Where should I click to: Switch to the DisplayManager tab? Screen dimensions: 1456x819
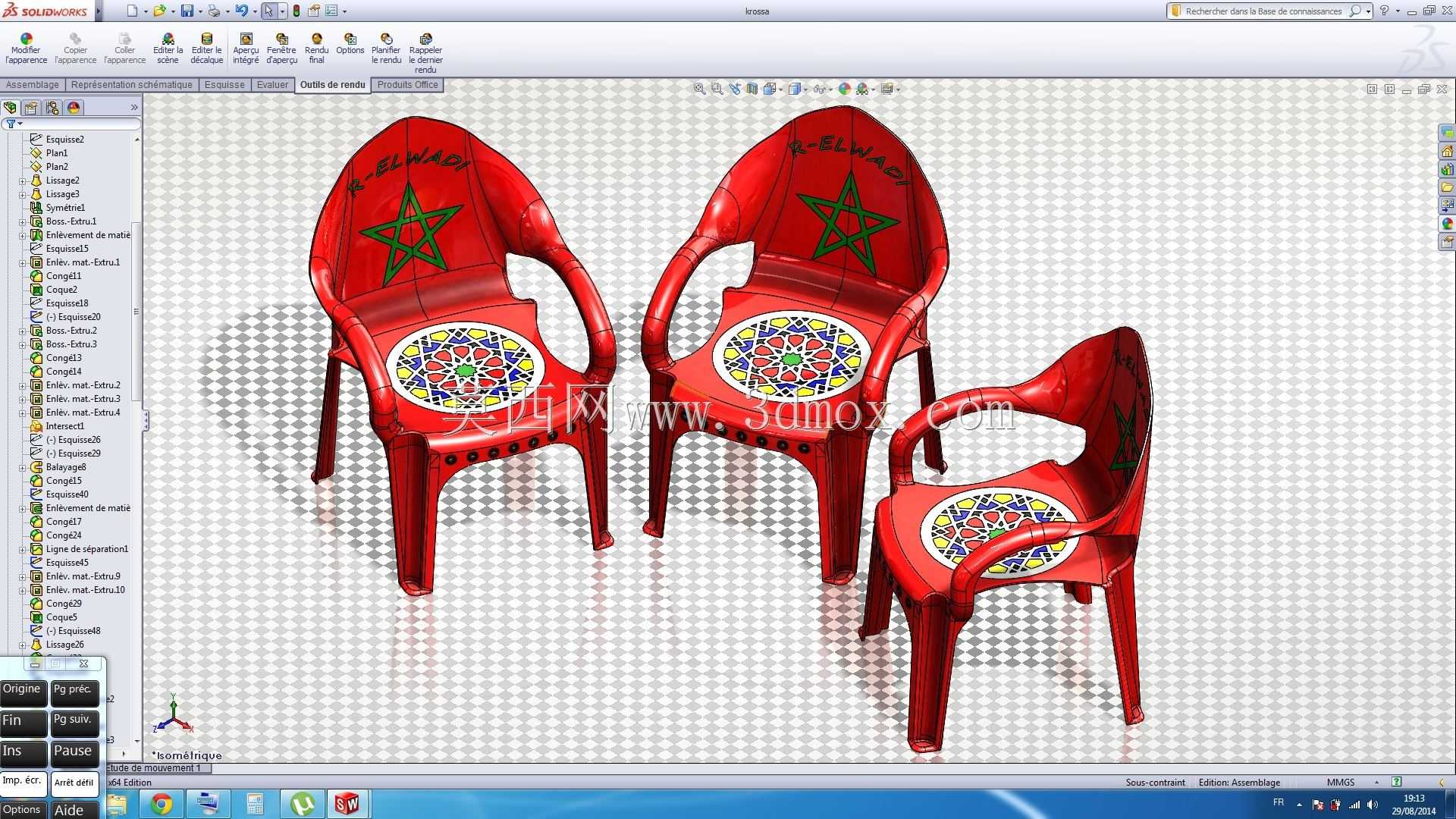[x=74, y=108]
